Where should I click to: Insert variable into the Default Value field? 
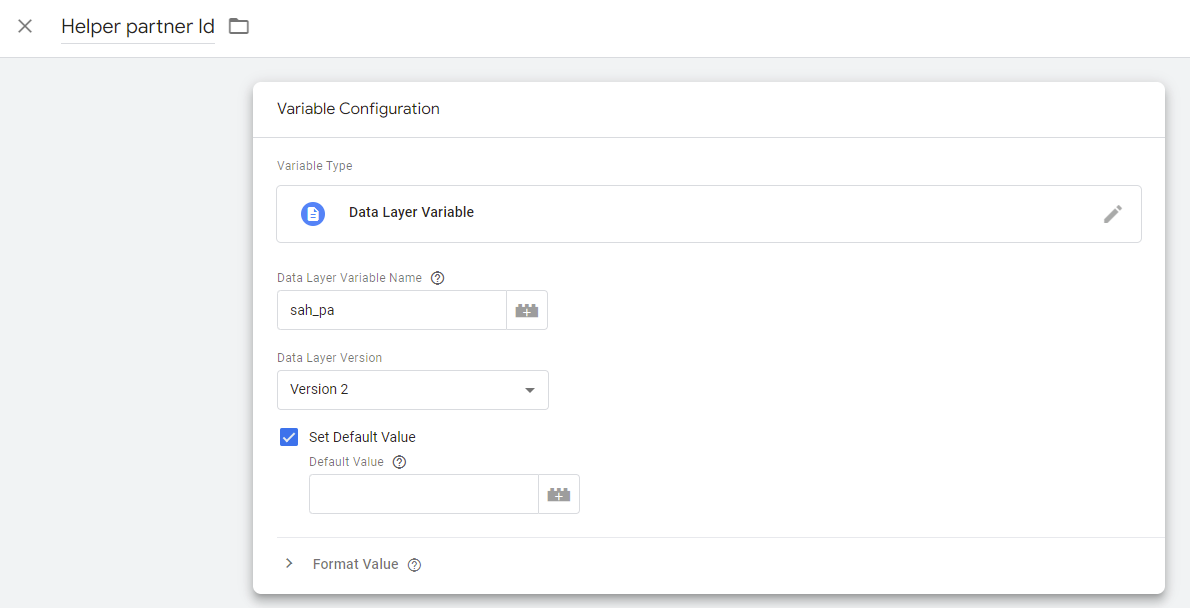559,494
